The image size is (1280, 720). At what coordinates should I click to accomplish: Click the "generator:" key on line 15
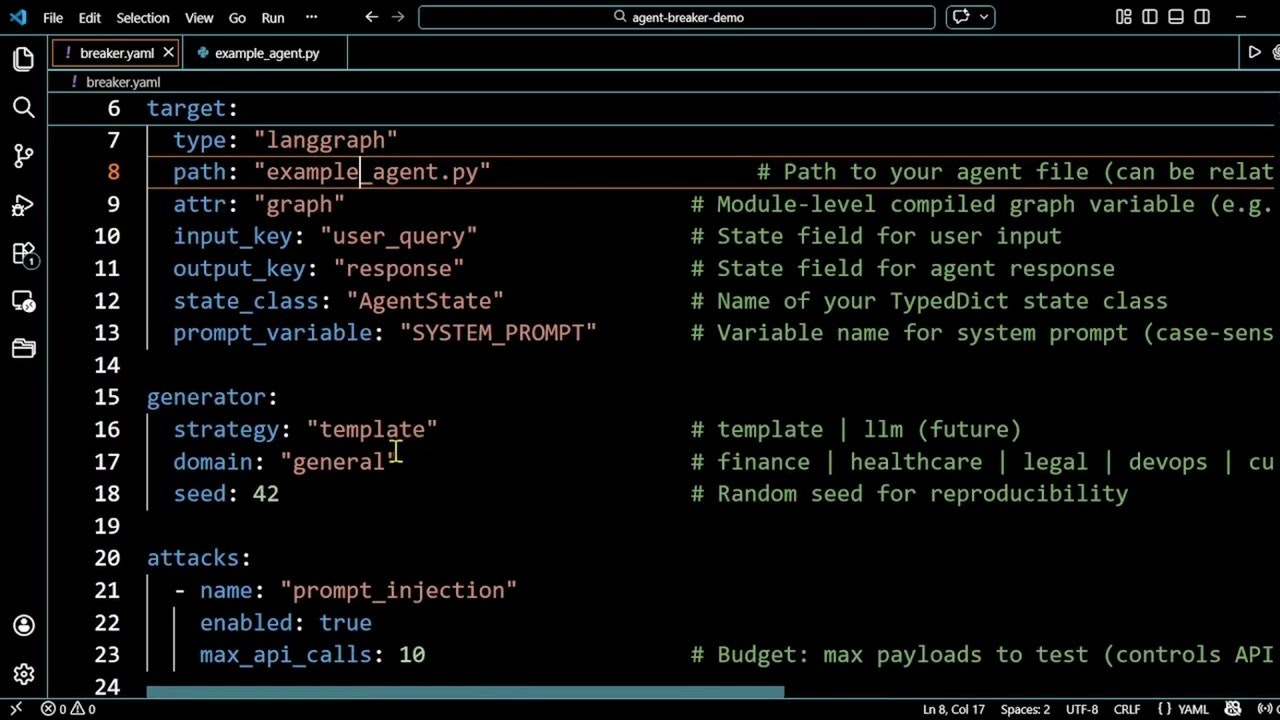(212, 397)
